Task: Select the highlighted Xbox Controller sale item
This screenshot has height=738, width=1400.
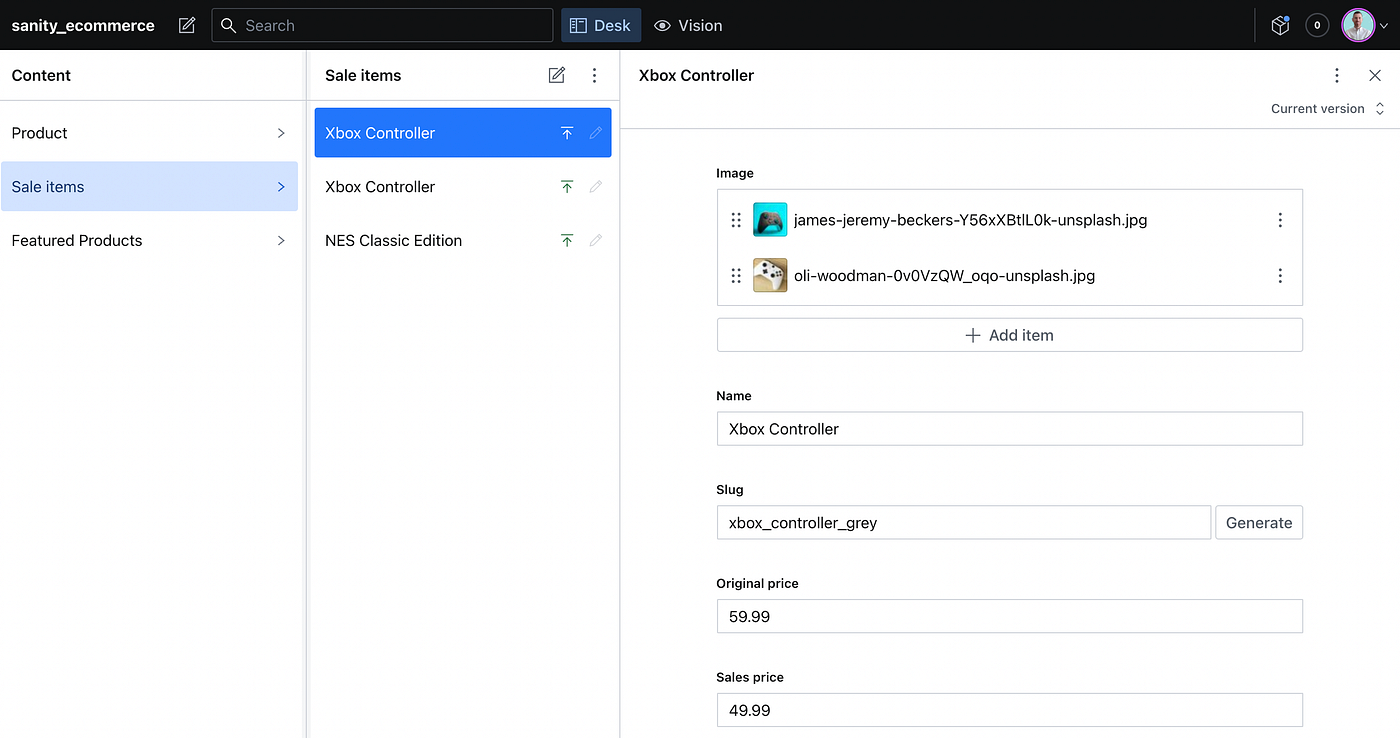Action: (x=463, y=133)
